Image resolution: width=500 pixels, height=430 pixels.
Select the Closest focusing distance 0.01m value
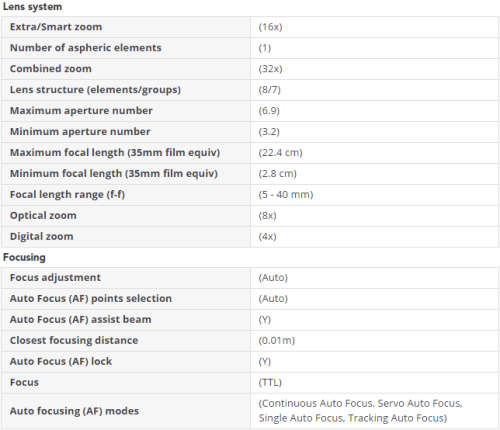tap(277, 341)
